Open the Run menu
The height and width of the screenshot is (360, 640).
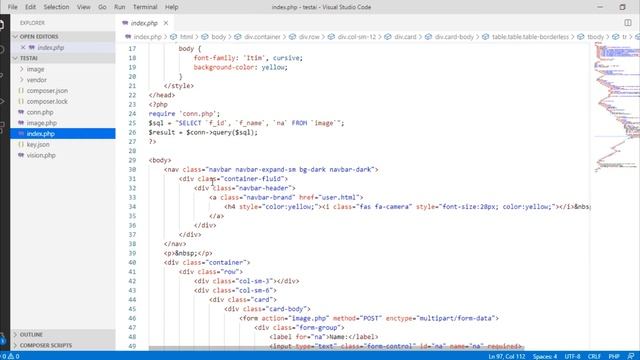pyautogui.click(x=120, y=7)
